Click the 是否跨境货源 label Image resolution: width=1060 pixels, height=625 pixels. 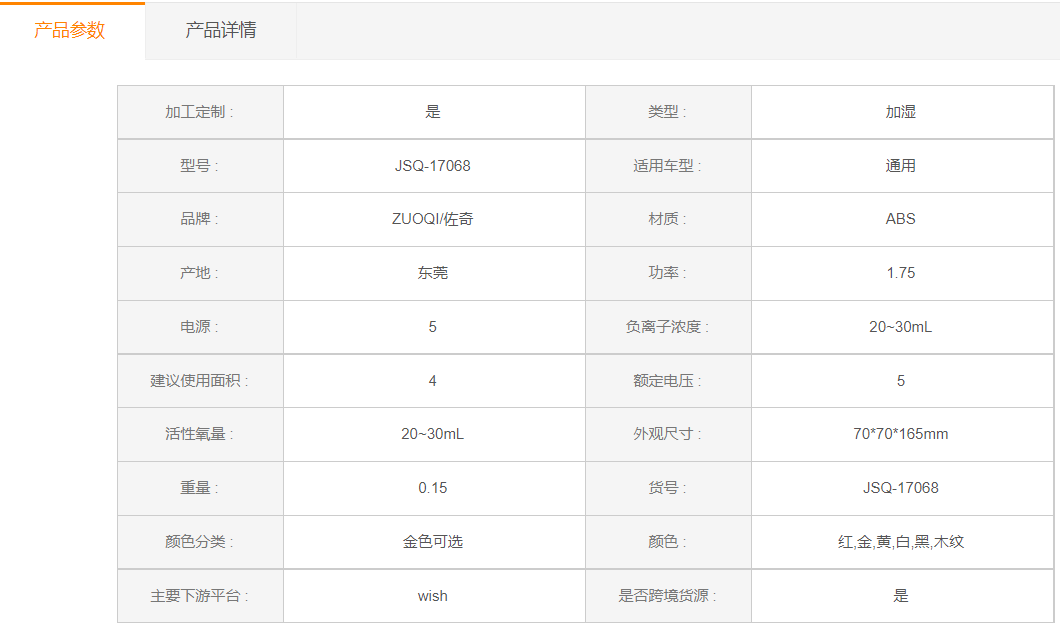tap(668, 596)
